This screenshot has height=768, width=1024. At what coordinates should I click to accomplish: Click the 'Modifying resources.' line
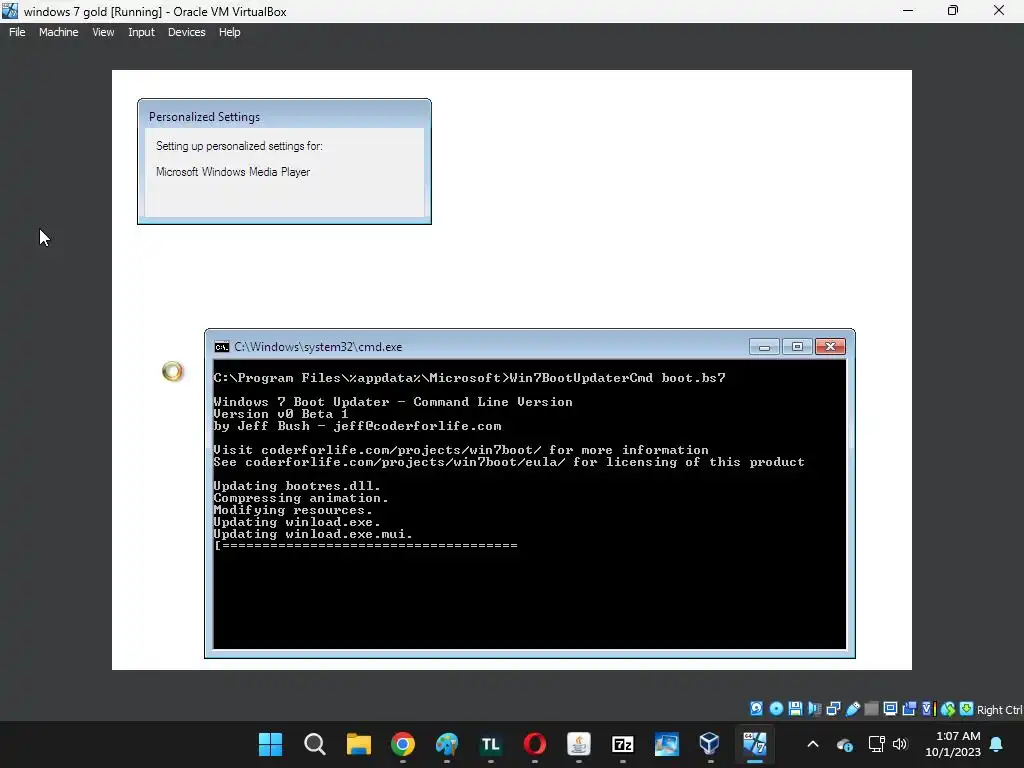click(293, 510)
